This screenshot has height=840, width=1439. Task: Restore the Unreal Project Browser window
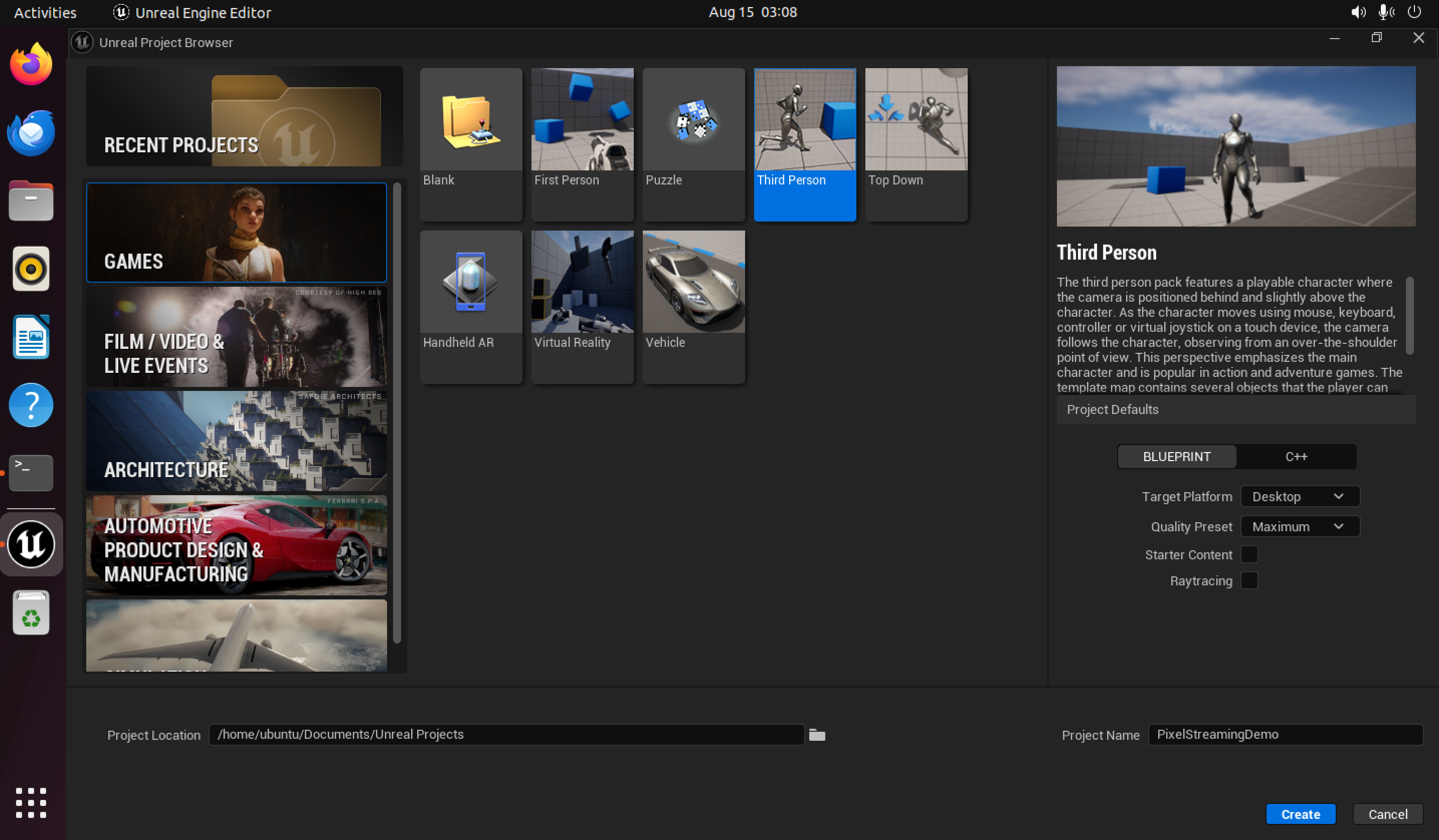coord(1377,38)
